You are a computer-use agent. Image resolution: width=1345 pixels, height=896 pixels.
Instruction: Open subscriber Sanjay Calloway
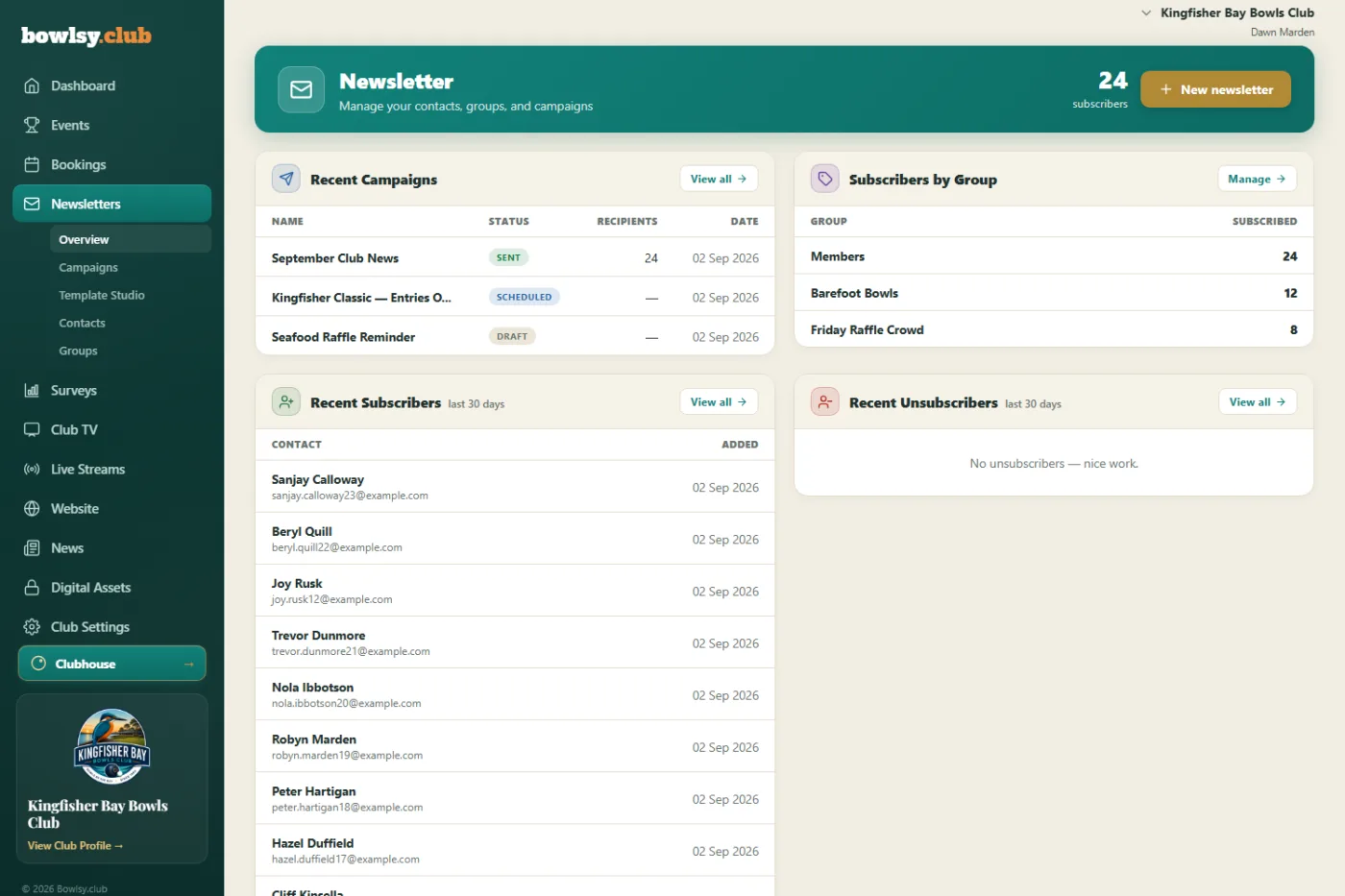515,486
